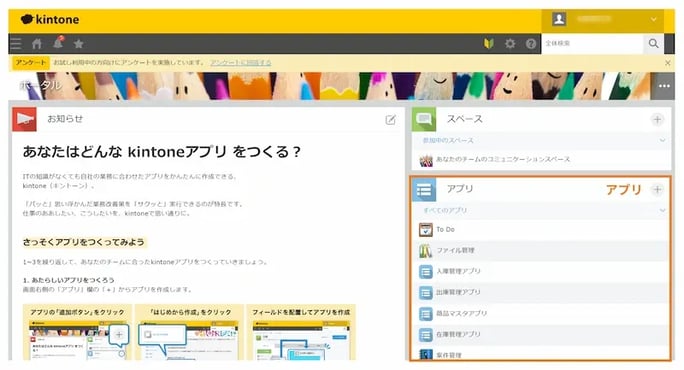Click the さっそくアプリをつくってみよう heading

coord(84,242)
